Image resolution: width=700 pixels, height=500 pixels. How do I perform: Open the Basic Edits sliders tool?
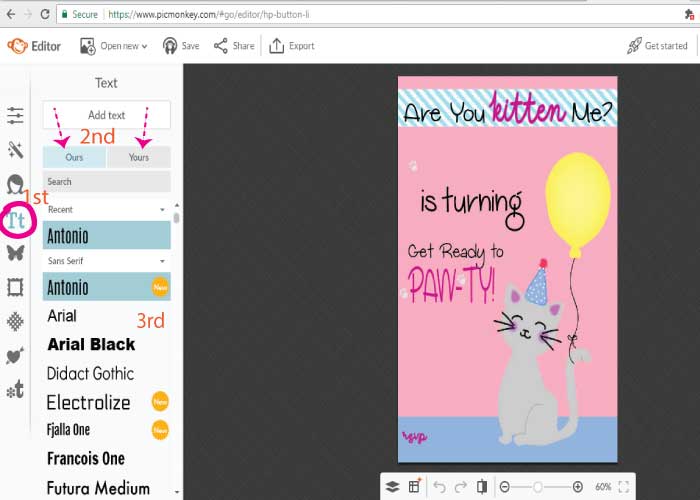click(x=15, y=116)
